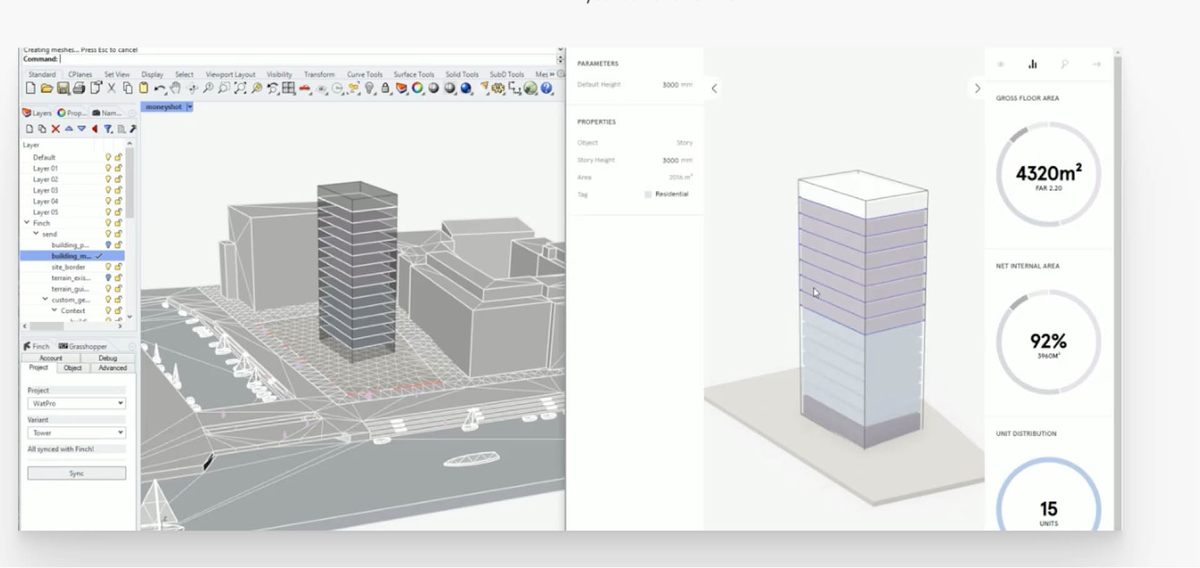Click the Sync button

76,473
